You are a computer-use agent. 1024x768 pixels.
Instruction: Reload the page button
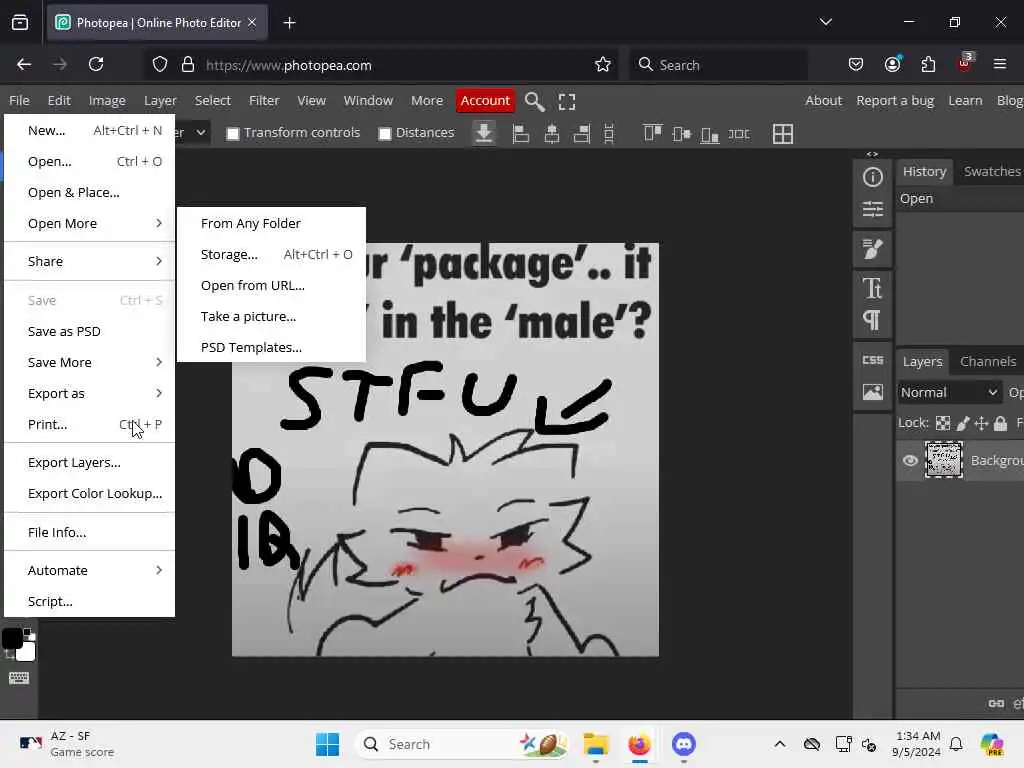96,64
